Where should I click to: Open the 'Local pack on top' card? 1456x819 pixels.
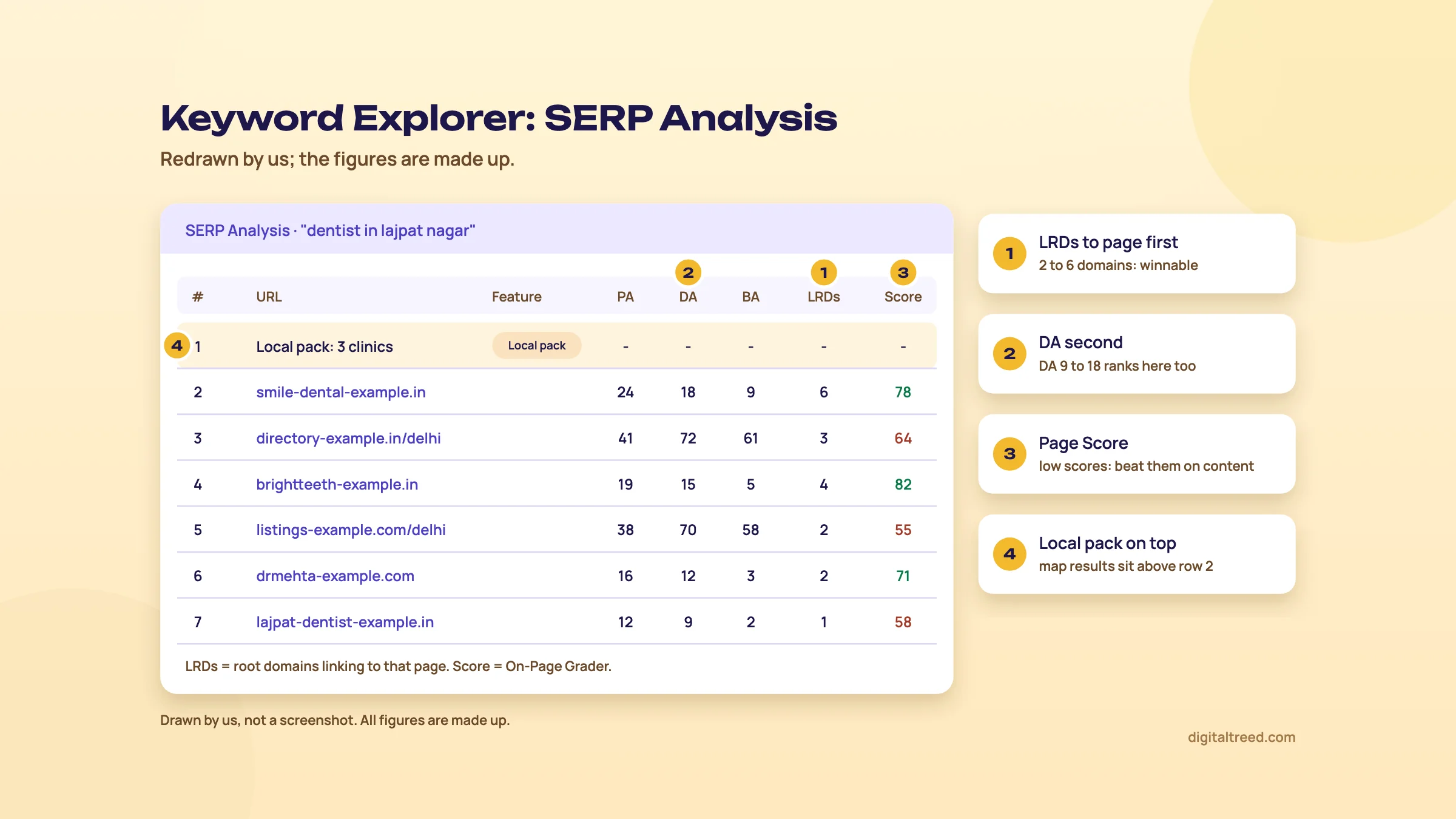point(1136,554)
